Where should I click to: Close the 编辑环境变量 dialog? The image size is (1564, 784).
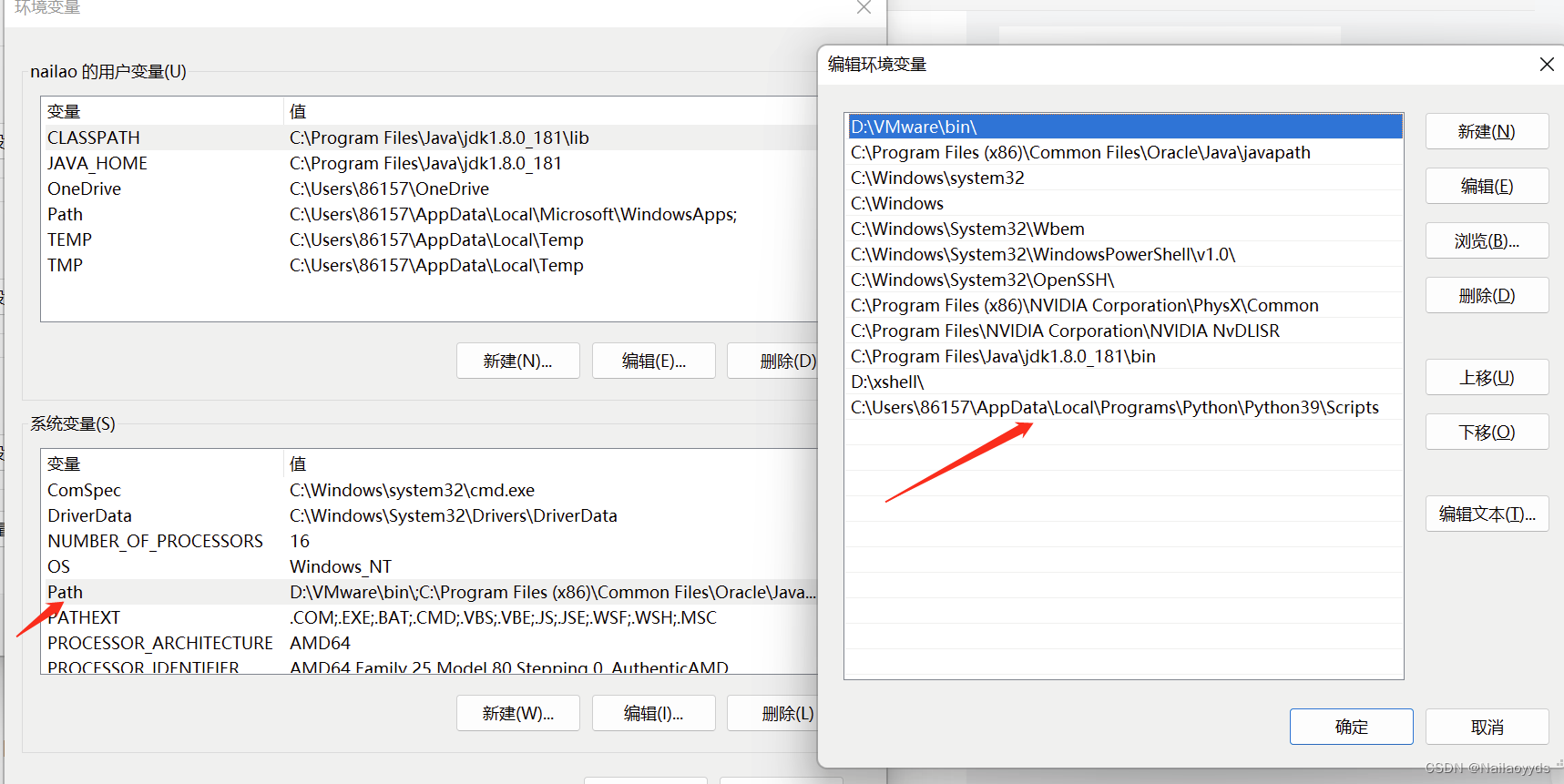tap(1547, 64)
